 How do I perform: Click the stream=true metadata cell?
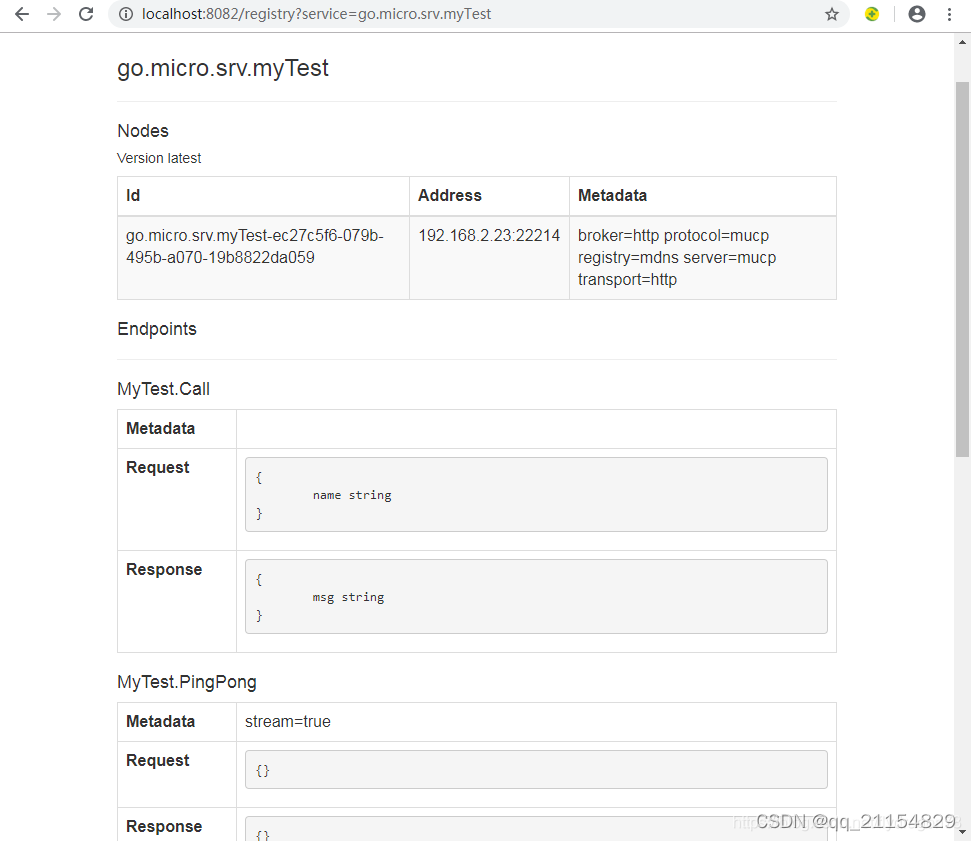coord(536,721)
